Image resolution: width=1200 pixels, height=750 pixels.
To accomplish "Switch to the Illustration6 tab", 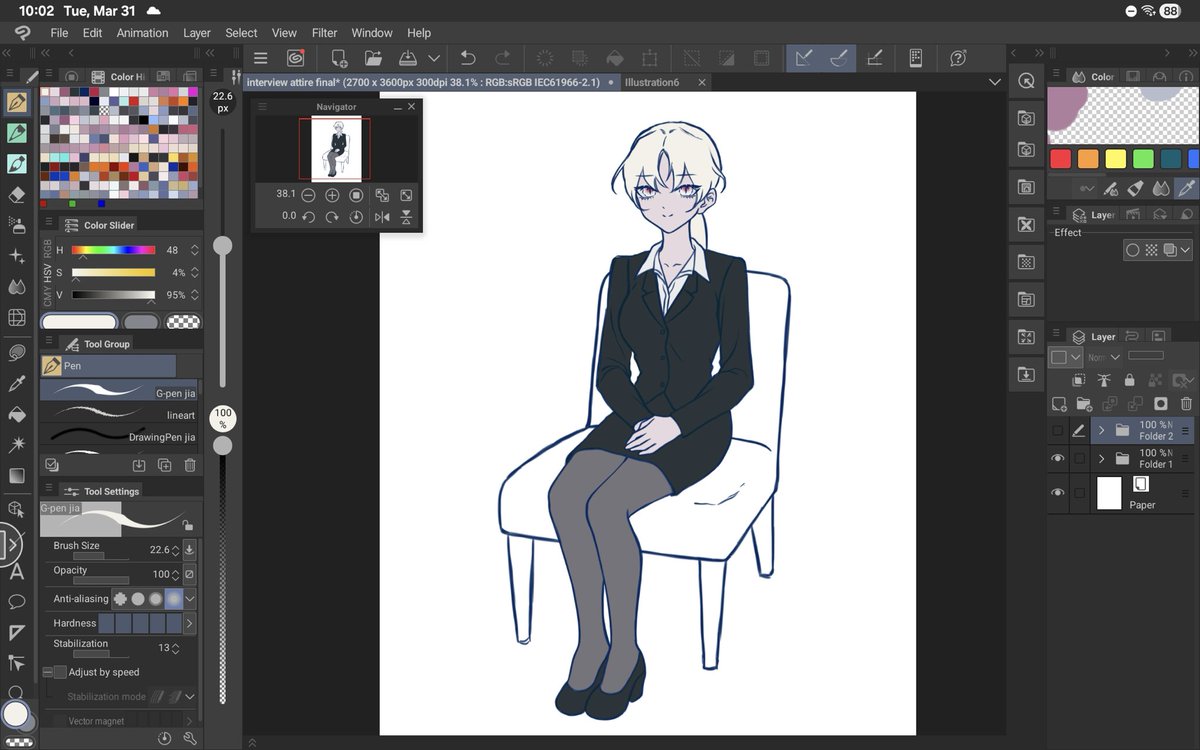I will 652,82.
